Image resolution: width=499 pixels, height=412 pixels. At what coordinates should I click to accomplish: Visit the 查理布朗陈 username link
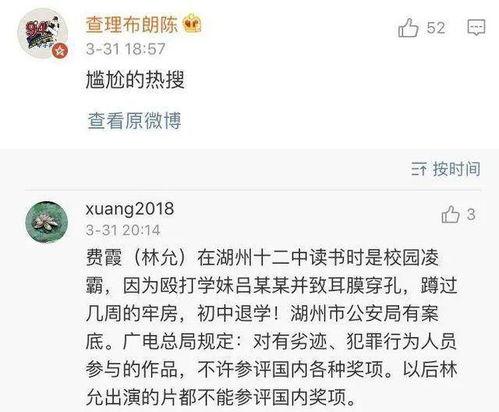(x=132, y=24)
